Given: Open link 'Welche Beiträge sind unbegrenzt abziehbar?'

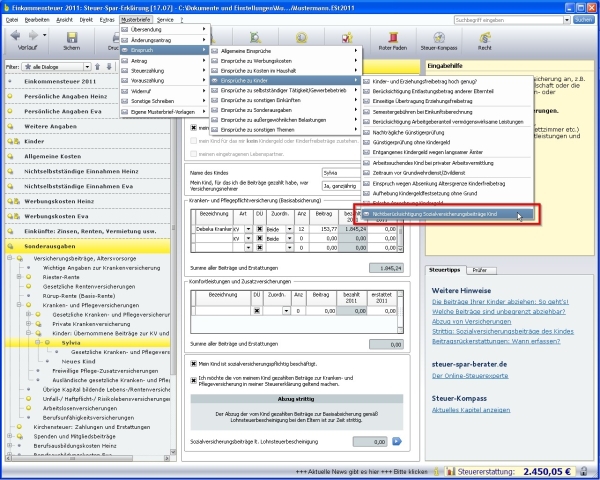Looking at the screenshot, I should point(499,312).
